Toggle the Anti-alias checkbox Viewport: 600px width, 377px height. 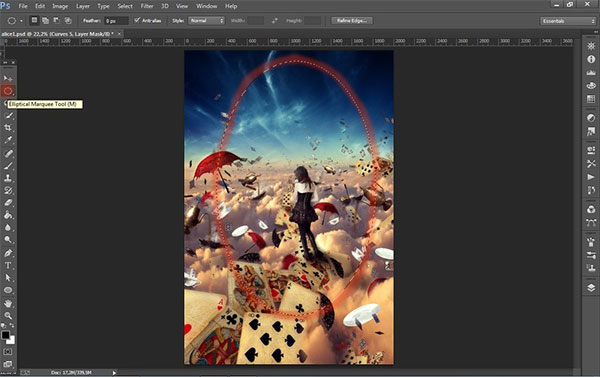[x=137, y=20]
